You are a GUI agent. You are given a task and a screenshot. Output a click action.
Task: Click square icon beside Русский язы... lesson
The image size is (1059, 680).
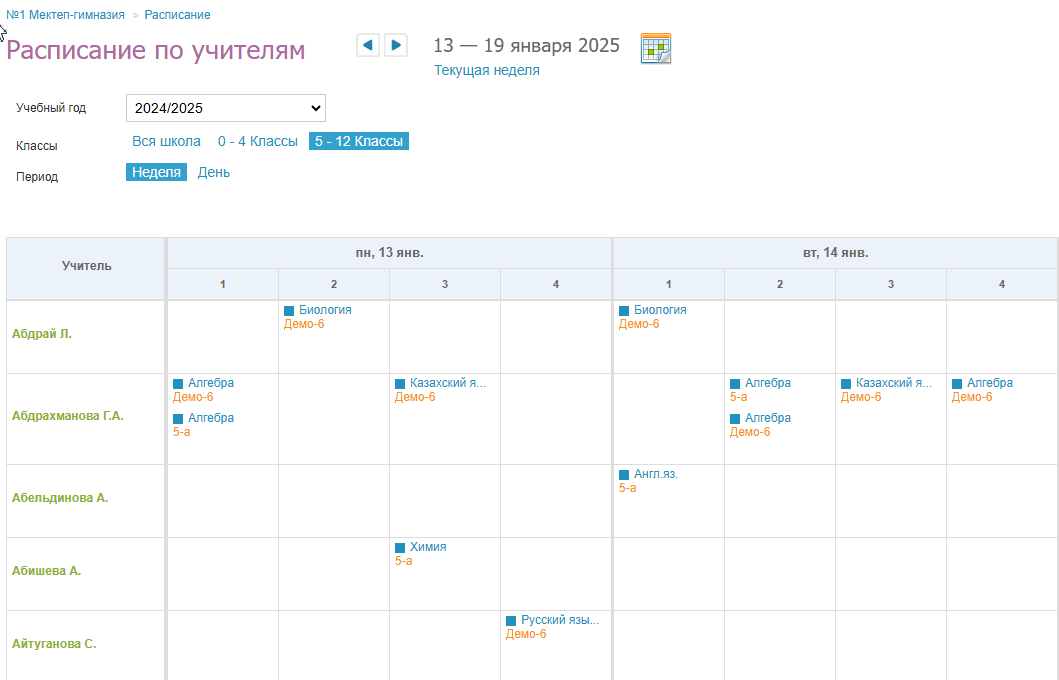click(511, 621)
